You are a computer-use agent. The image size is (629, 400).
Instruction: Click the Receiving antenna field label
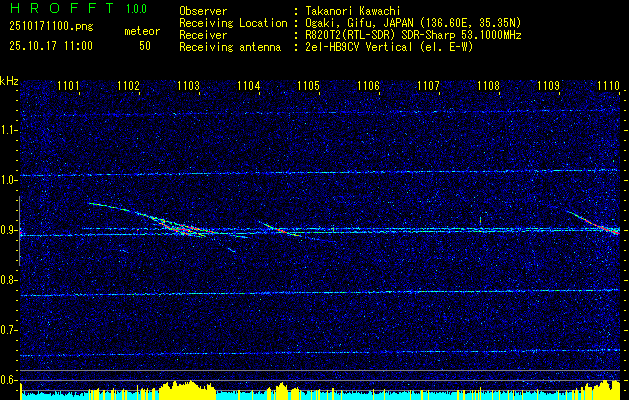tap(230, 47)
